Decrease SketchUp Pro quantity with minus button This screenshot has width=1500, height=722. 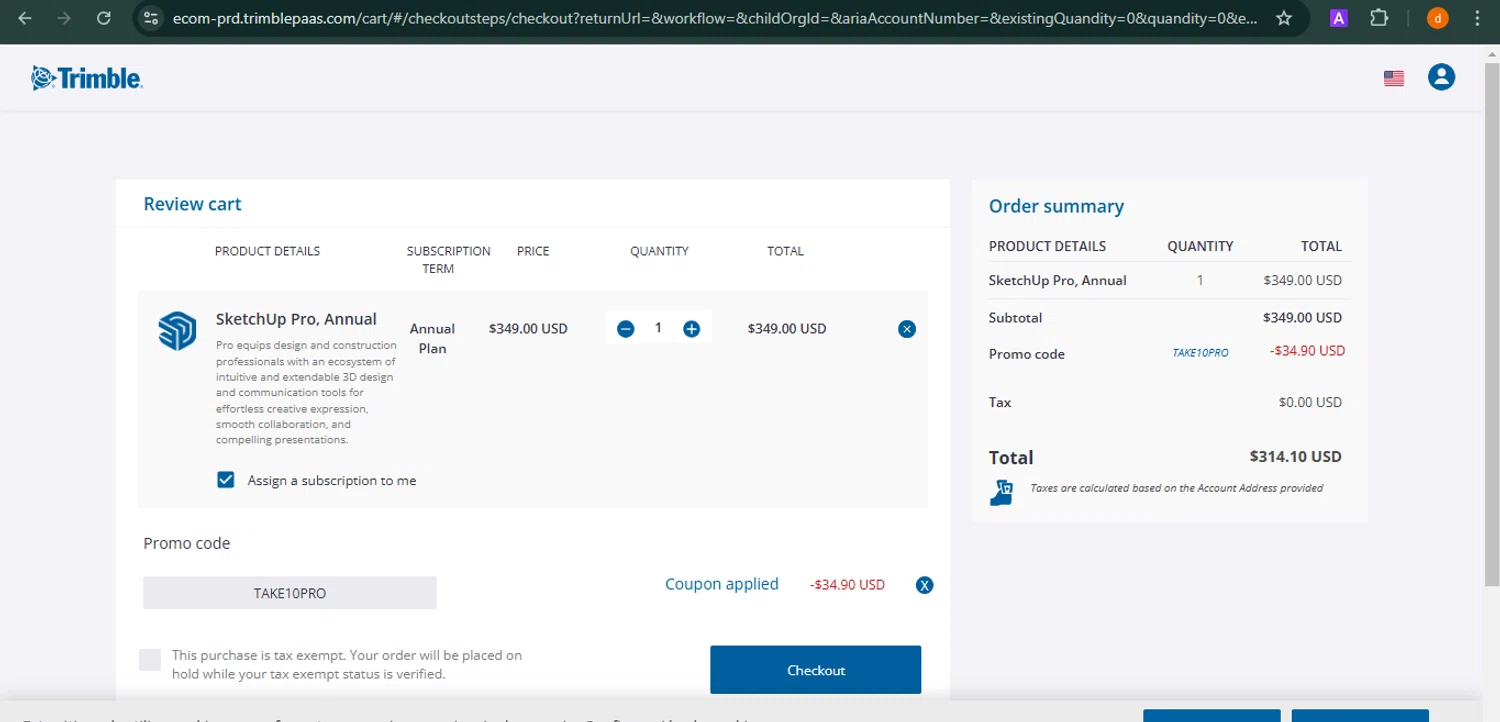[x=626, y=329]
